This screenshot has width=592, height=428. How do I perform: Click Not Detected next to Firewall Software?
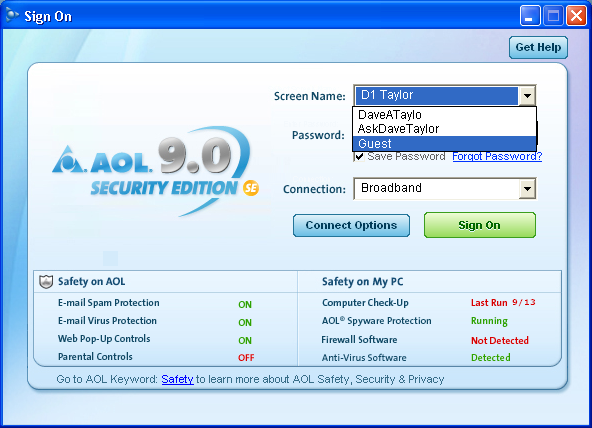point(500,340)
